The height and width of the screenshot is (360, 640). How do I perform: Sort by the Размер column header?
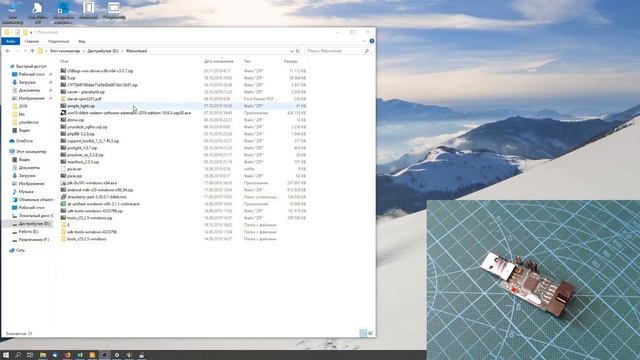[x=291, y=61]
